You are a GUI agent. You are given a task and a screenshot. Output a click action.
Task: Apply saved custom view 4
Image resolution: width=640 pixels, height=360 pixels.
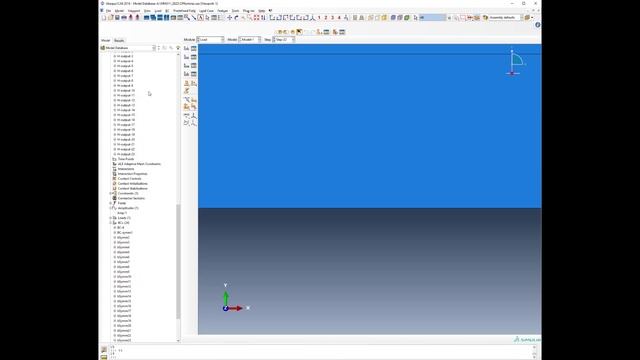339,18
